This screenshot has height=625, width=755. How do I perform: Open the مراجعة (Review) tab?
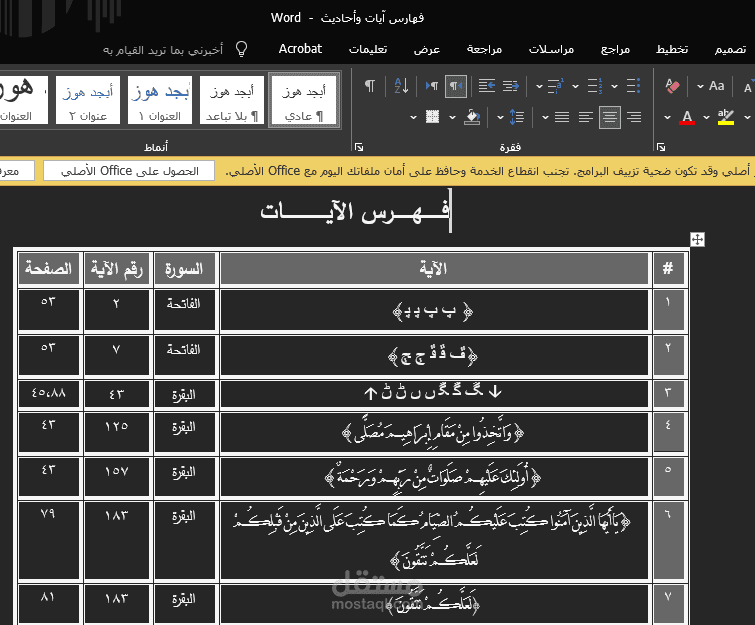tap(484, 49)
